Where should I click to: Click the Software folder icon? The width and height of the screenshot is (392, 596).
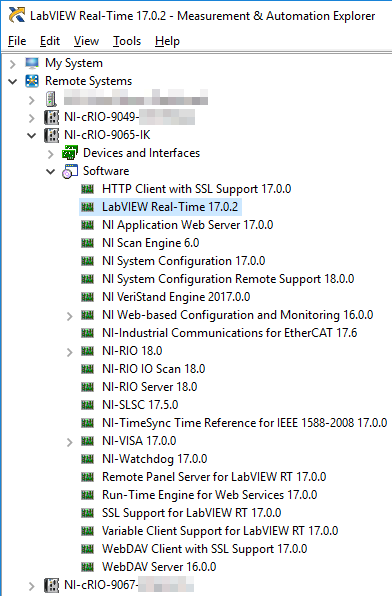click(70, 171)
